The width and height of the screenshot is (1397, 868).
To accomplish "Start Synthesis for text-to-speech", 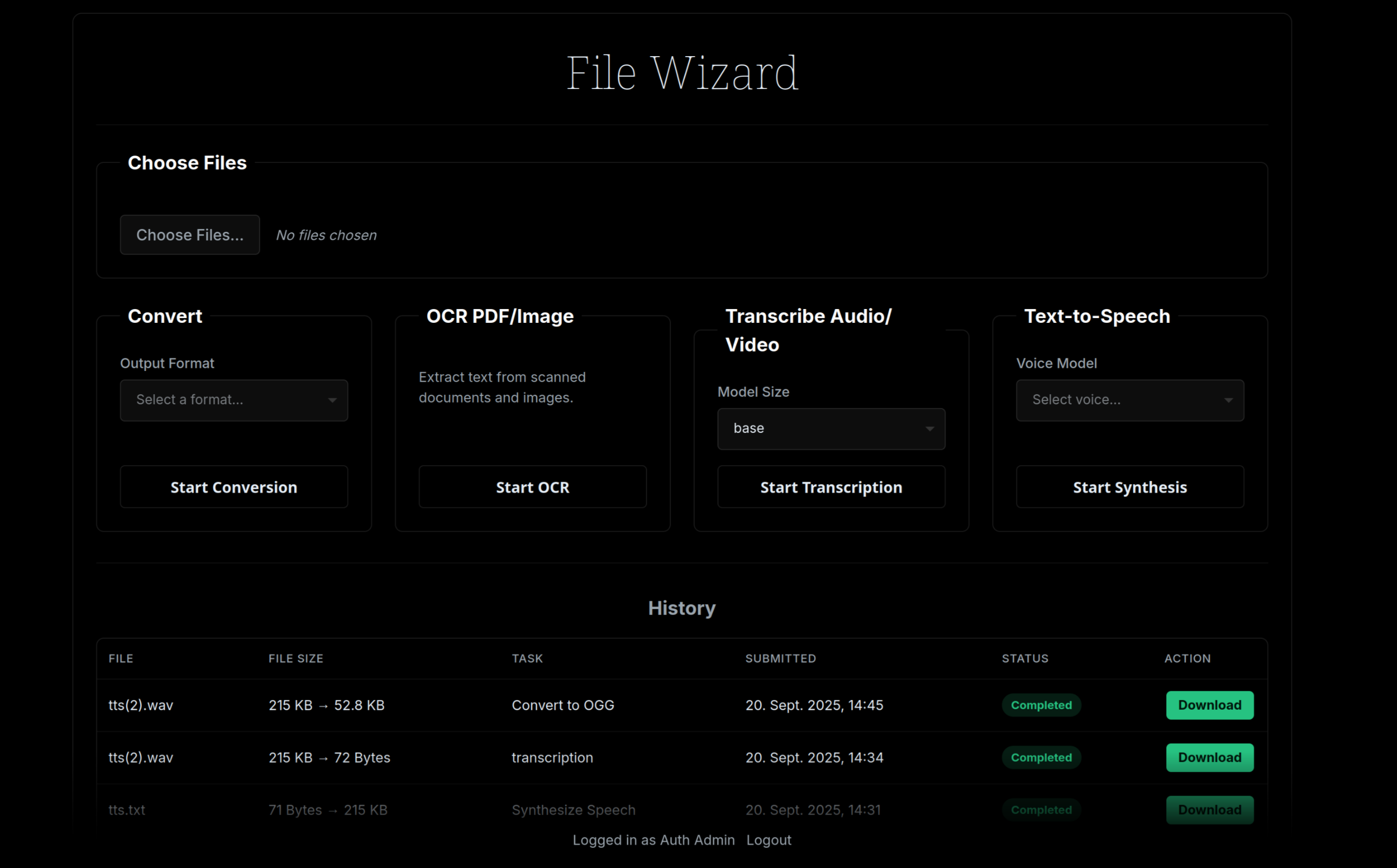I will (x=1130, y=487).
